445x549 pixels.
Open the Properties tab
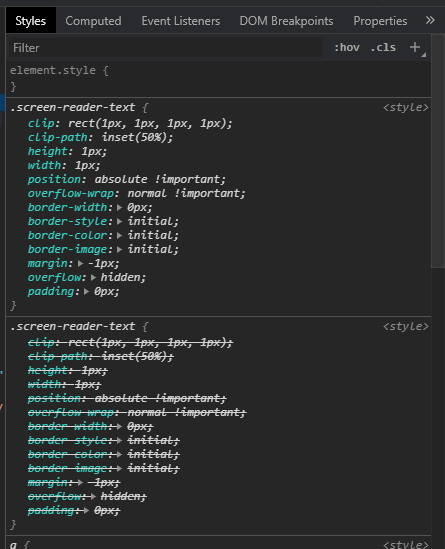point(380,21)
